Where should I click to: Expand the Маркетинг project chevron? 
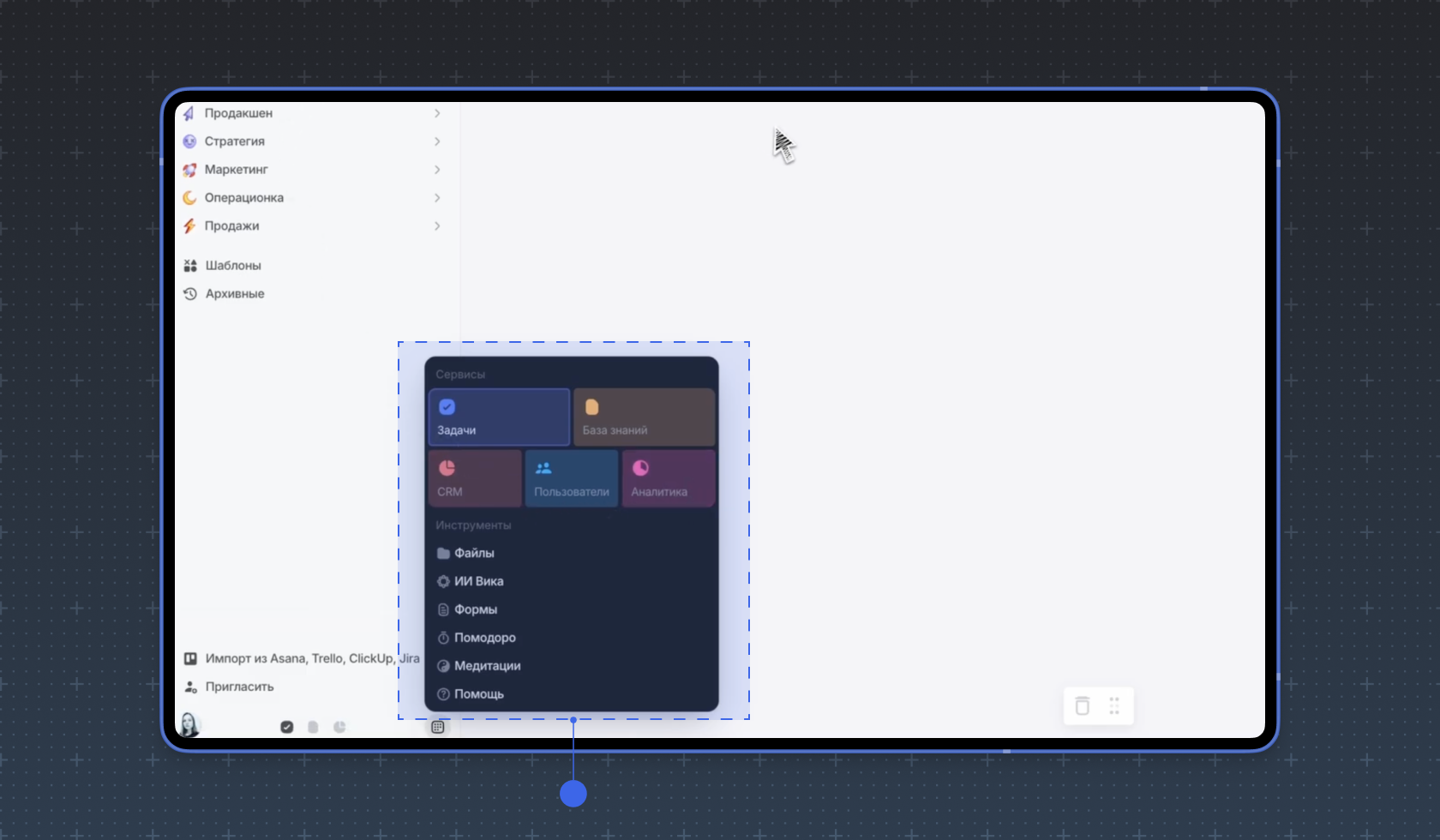pyautogui.click(x=437, y=170)
